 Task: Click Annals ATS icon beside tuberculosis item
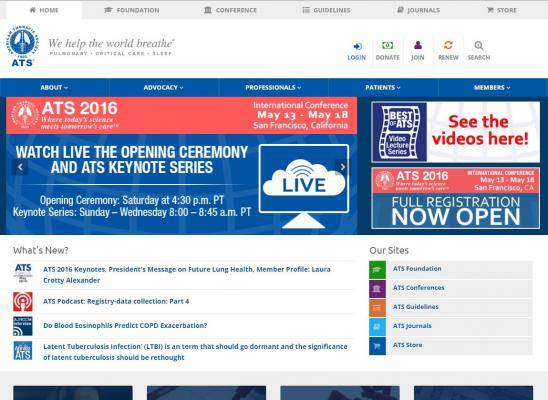(23, 351)
